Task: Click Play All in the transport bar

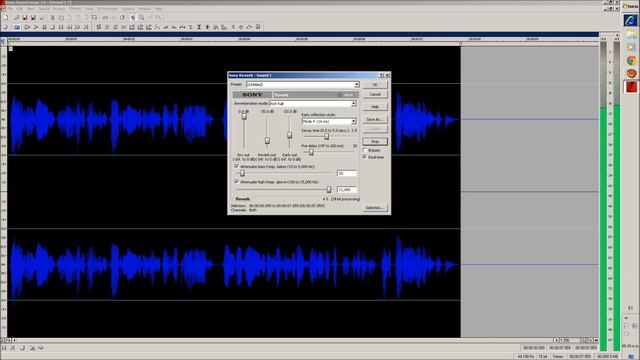Action: pos(27,27)
